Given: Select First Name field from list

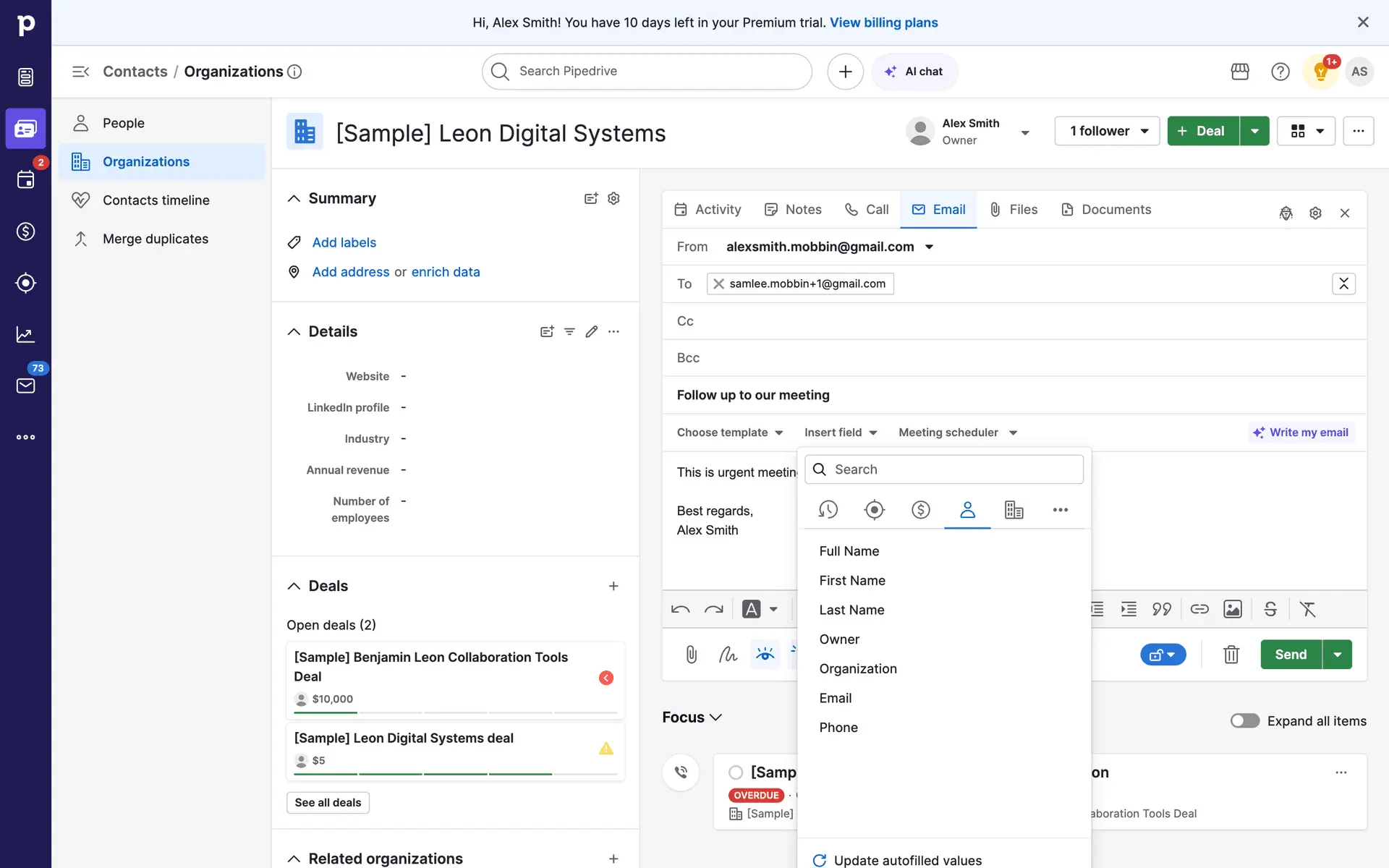Looking at the screenshot, I should 851,580.
